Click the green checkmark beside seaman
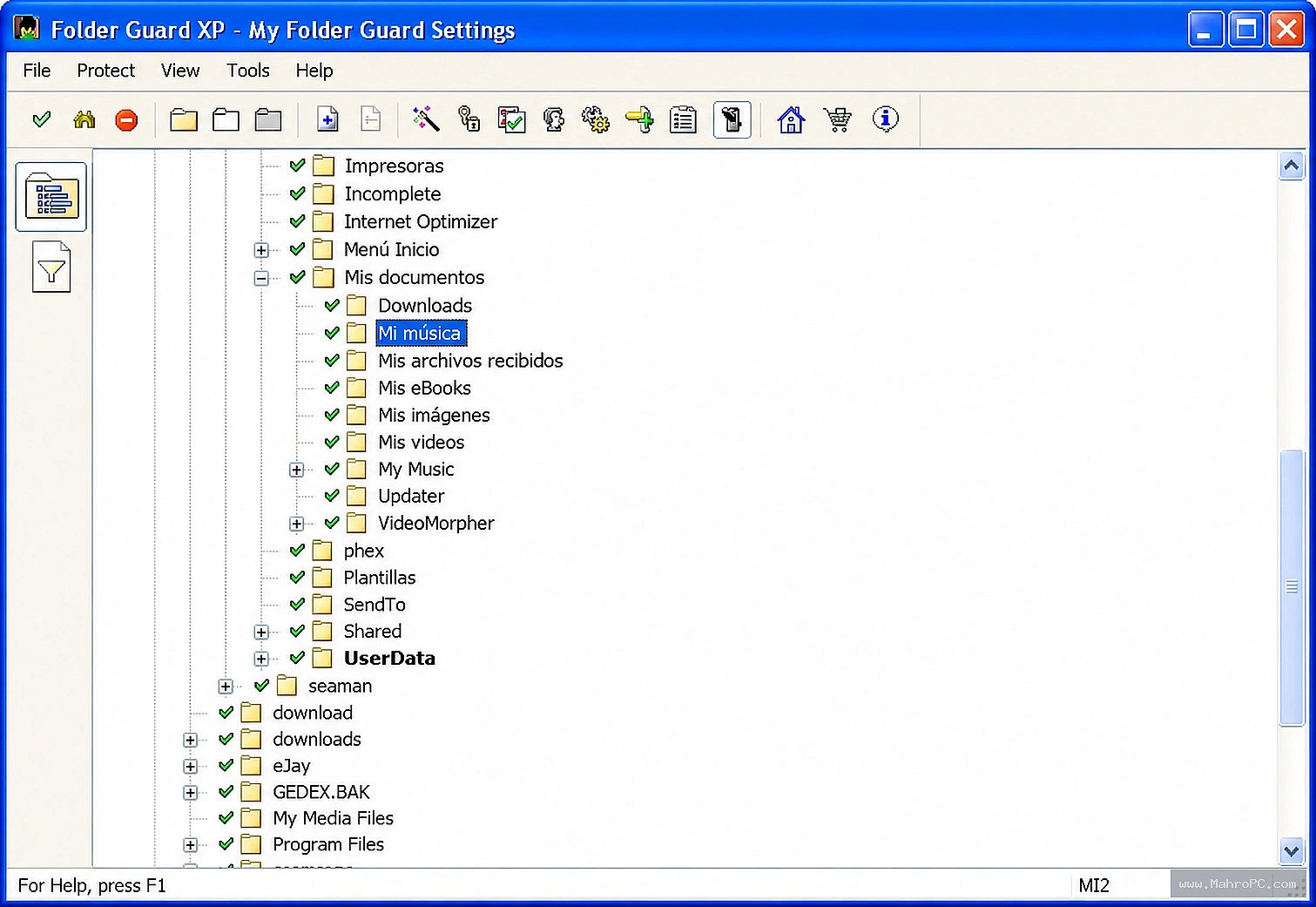This screenshot has height=907, width=1316. click(x=261, y=686)
